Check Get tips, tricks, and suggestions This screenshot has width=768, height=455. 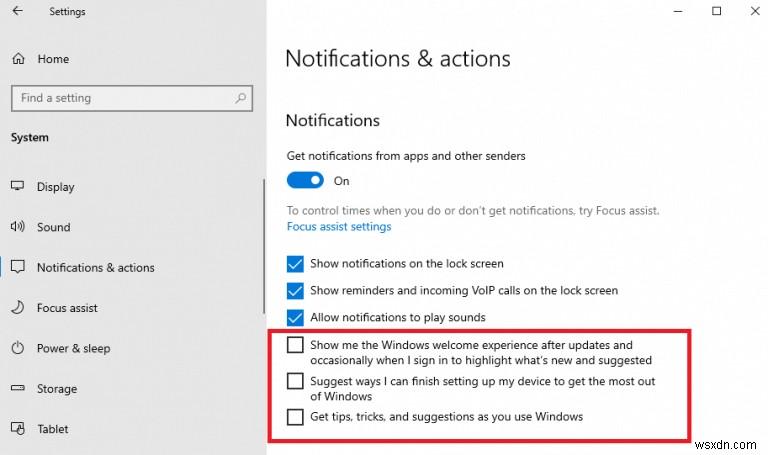295,417
